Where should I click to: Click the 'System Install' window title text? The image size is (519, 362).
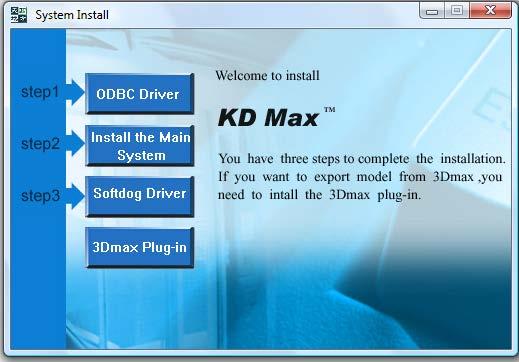click(x=72, y=15)
